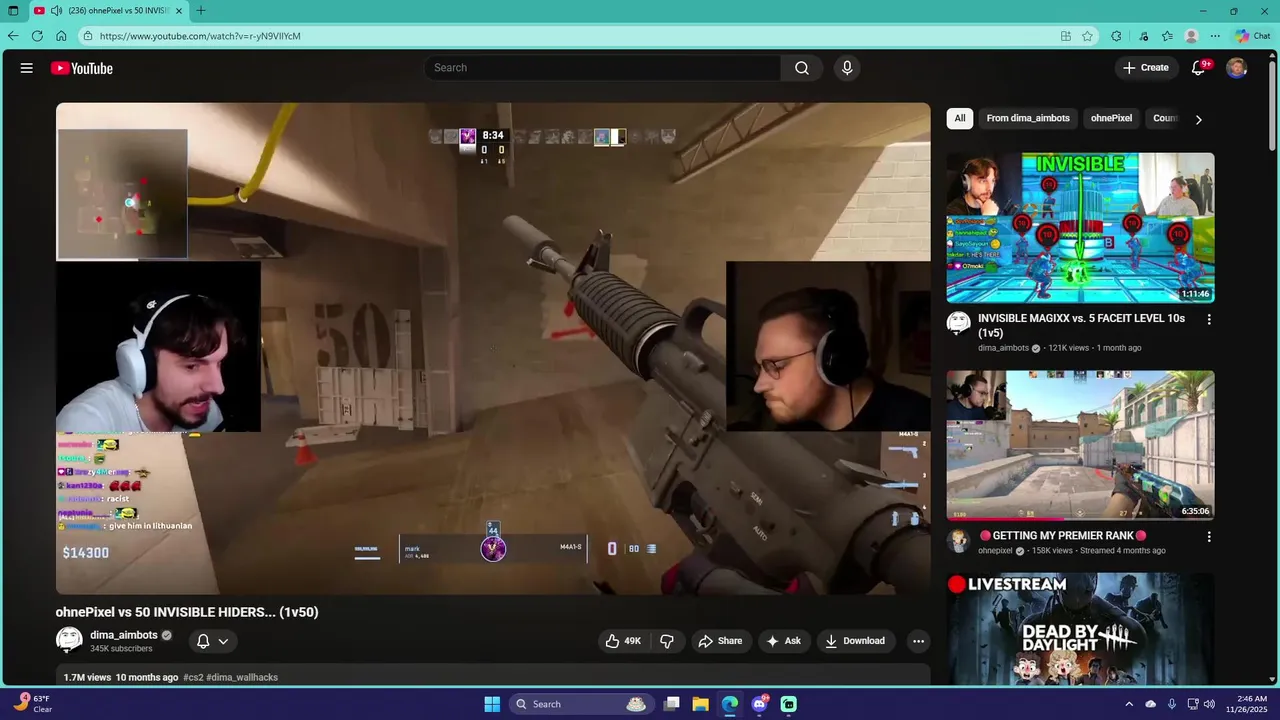Select the From dima_aimbots chip
The width and height of the screenshot is (1280, 720).
pyautogui.click(x=1028, y=118)
